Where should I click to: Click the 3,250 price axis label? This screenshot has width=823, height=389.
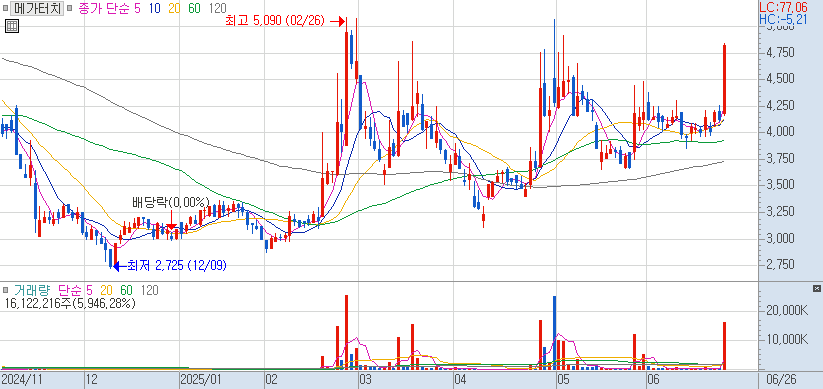[779, 212]
